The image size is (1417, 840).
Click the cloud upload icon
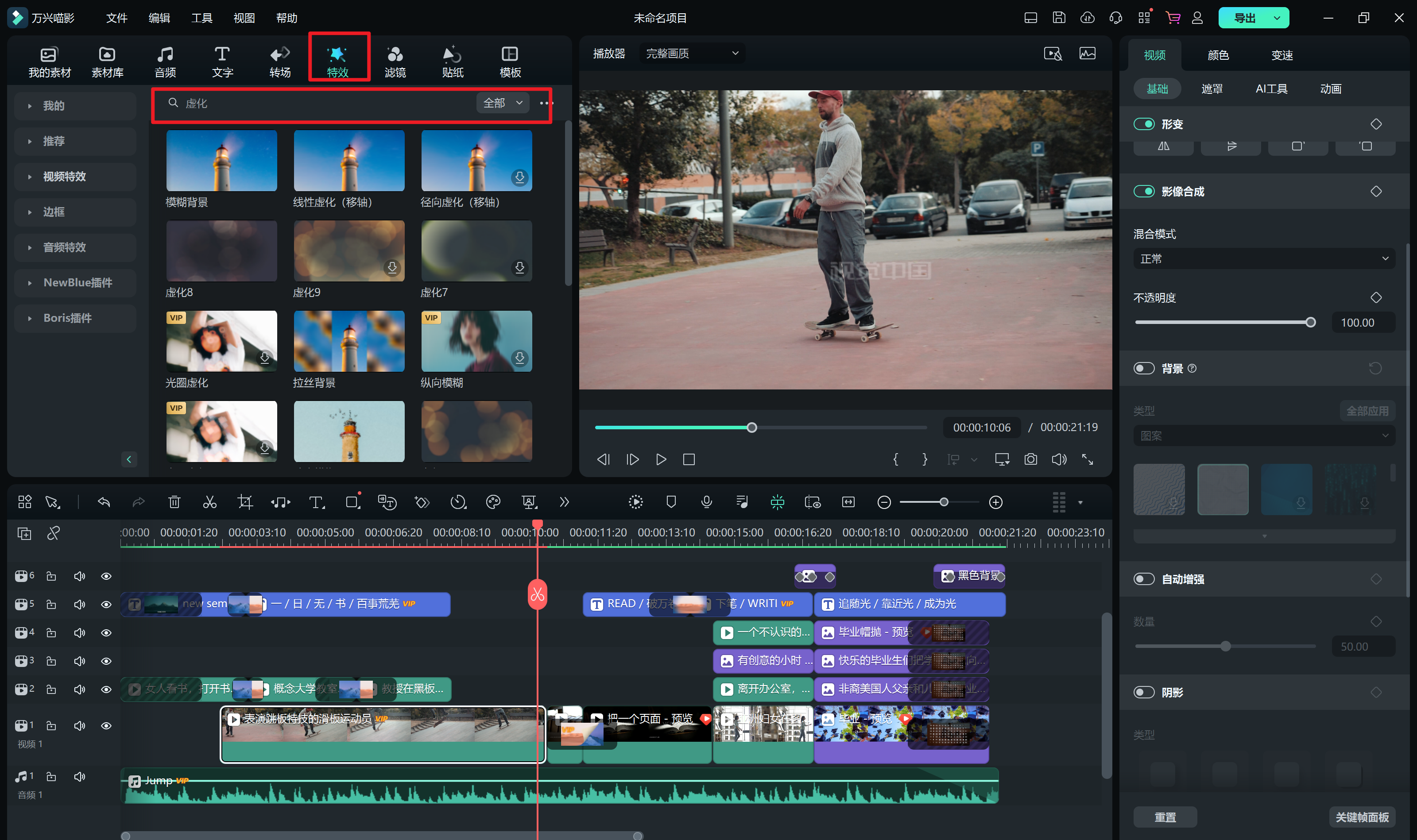pos(1088,18)
